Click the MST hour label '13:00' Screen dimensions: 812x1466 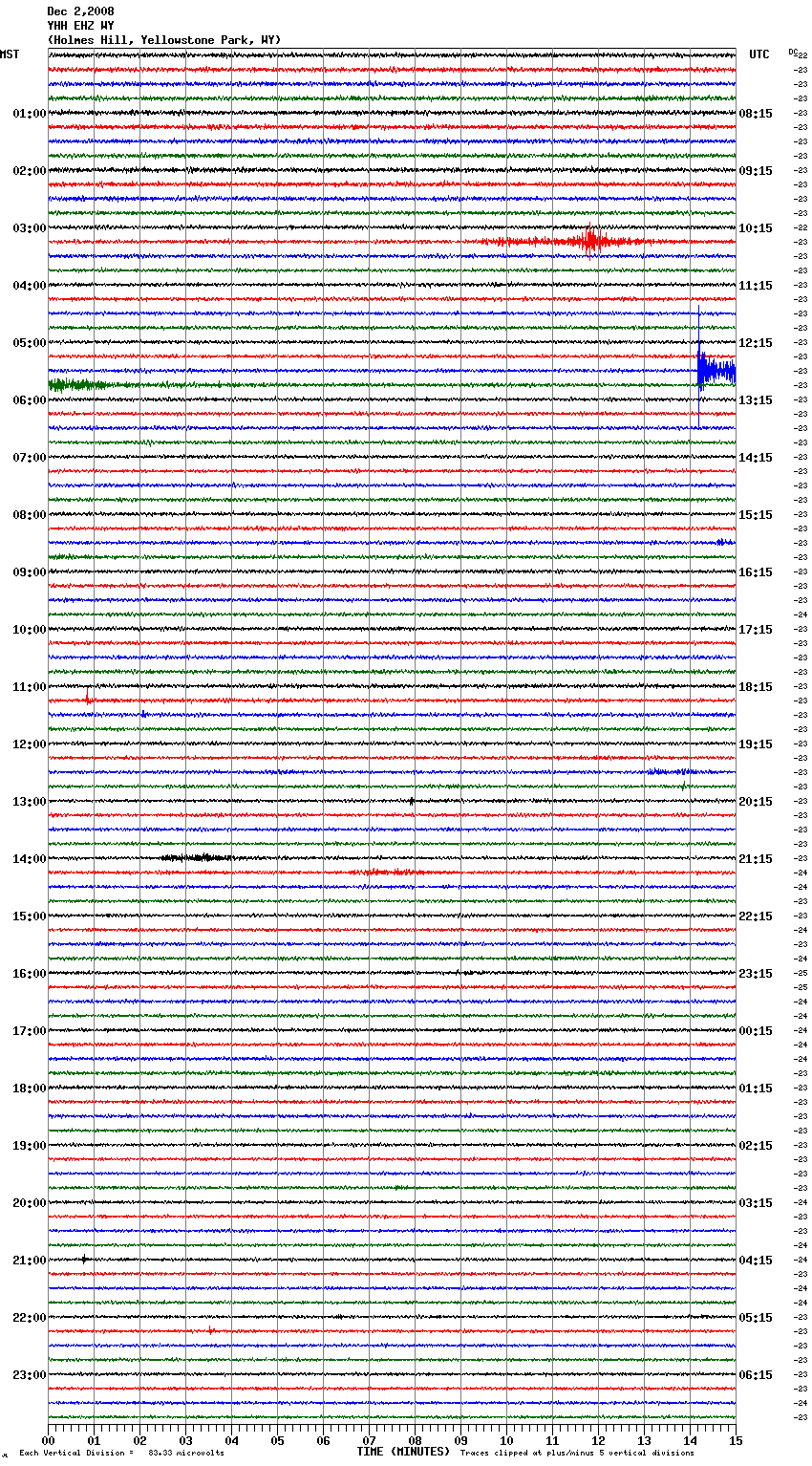point(30,802)
